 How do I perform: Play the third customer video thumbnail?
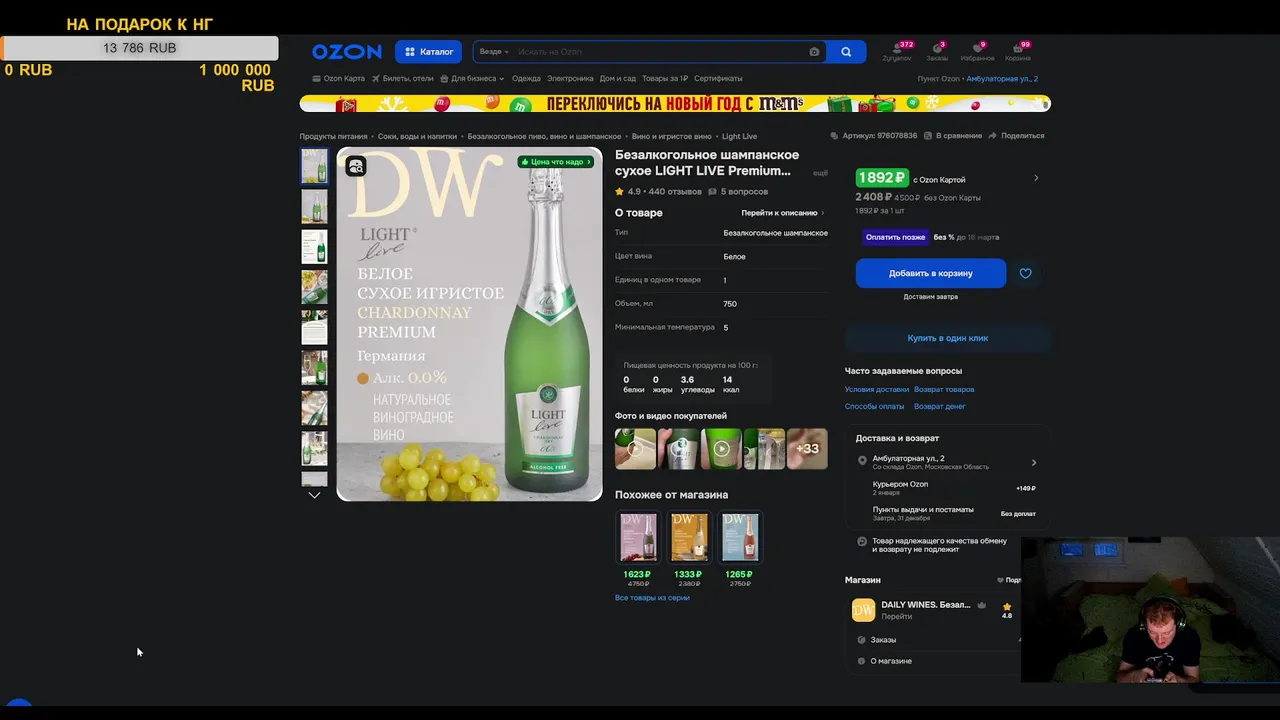722,449
